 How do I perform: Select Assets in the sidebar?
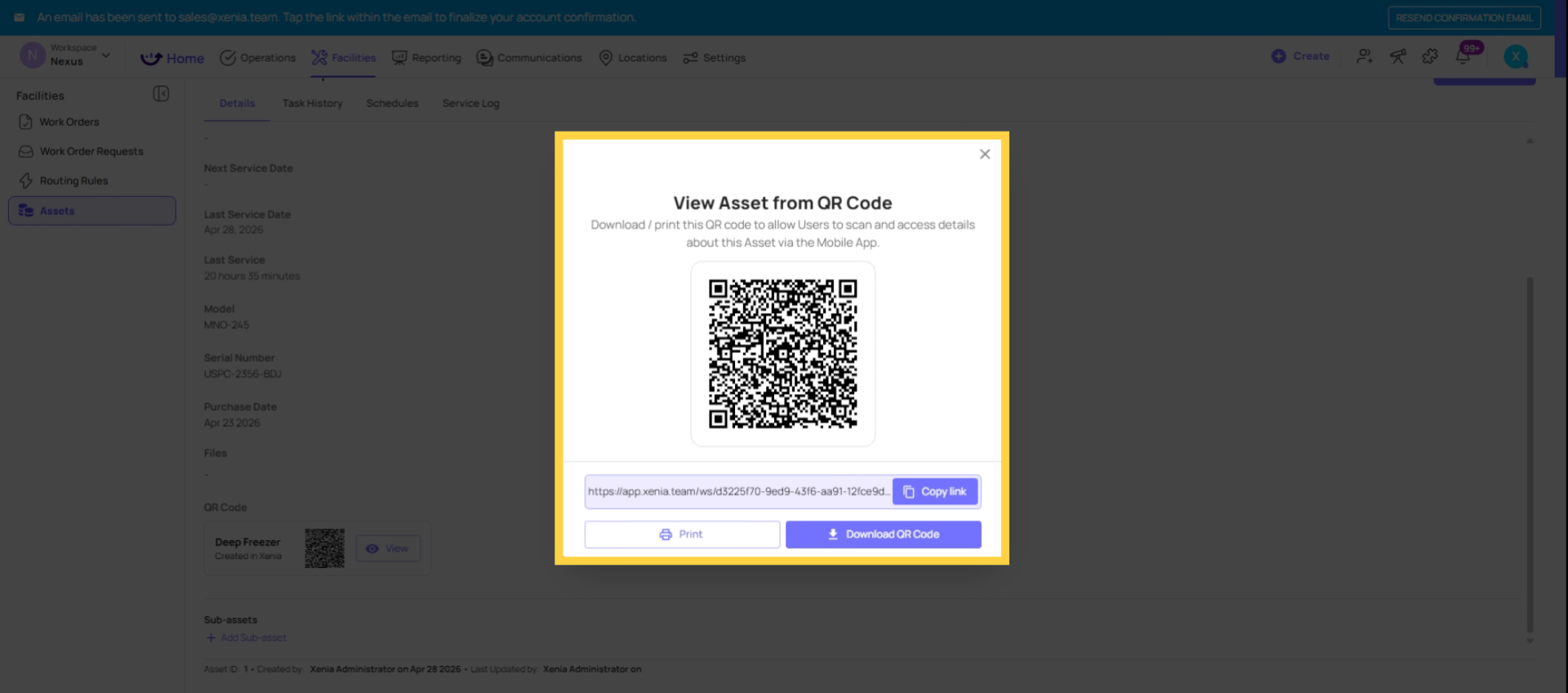point(92,211)
